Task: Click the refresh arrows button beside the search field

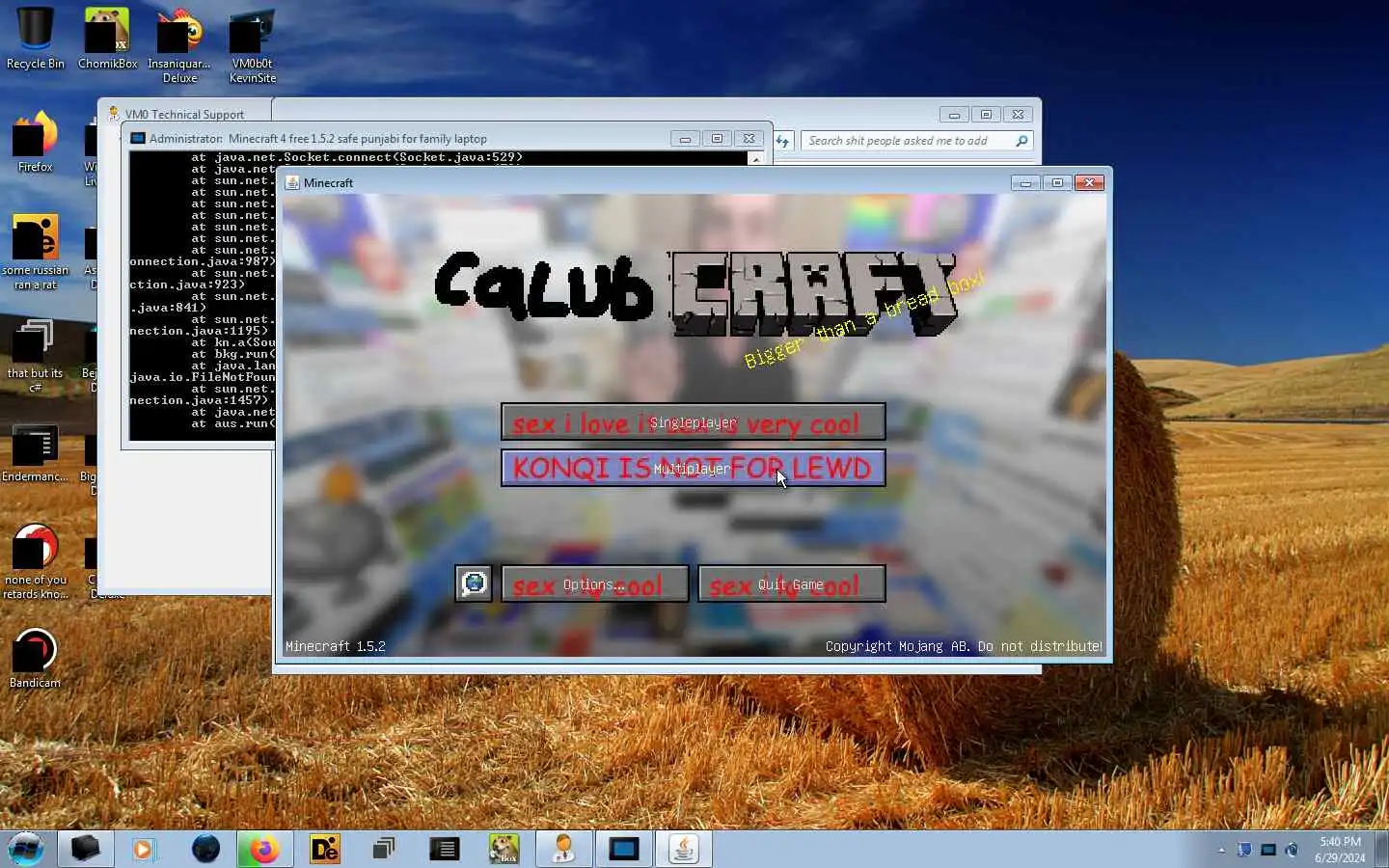Action: click(x=782, y=141)
